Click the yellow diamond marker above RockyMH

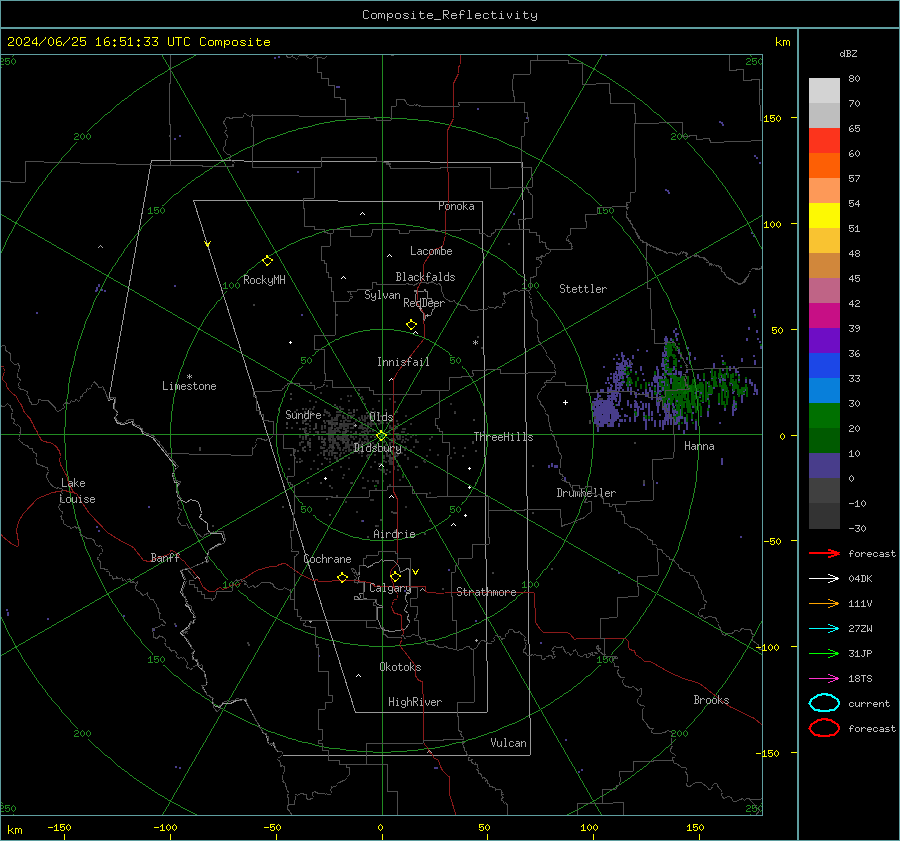(267, 261)
